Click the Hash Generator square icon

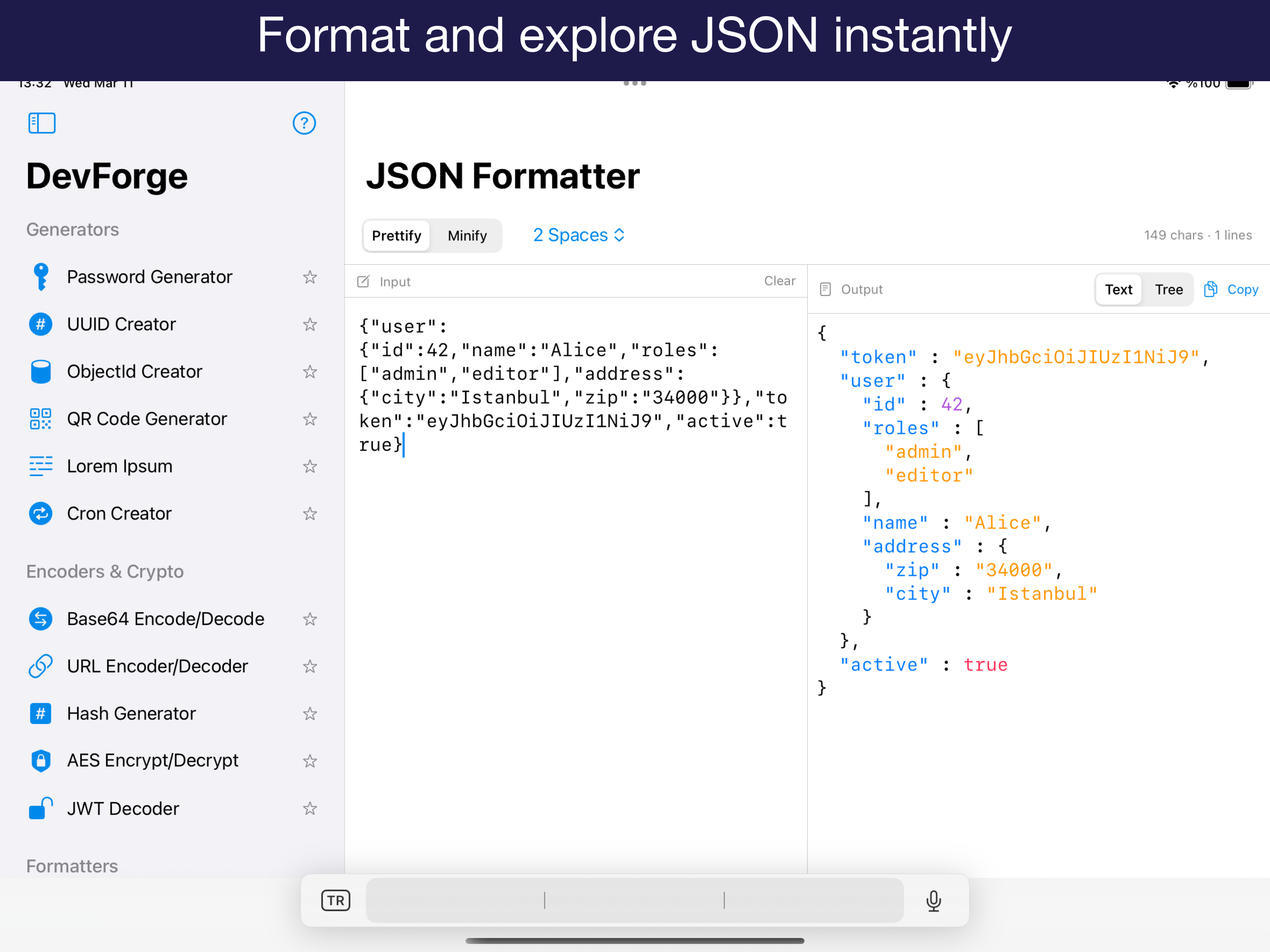coord(41,713)
